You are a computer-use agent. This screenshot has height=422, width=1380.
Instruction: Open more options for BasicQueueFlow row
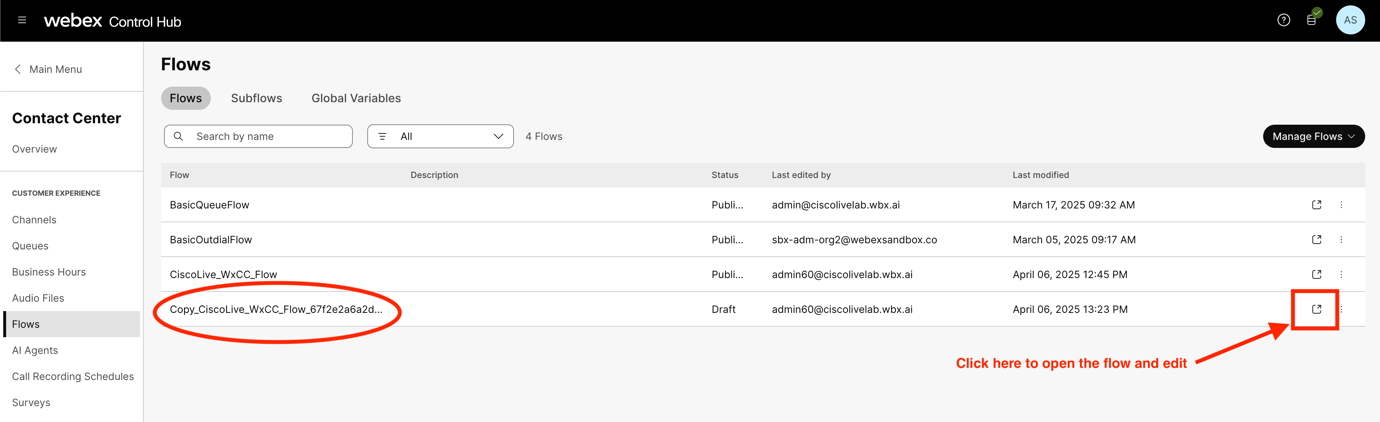coord(1341,205)
